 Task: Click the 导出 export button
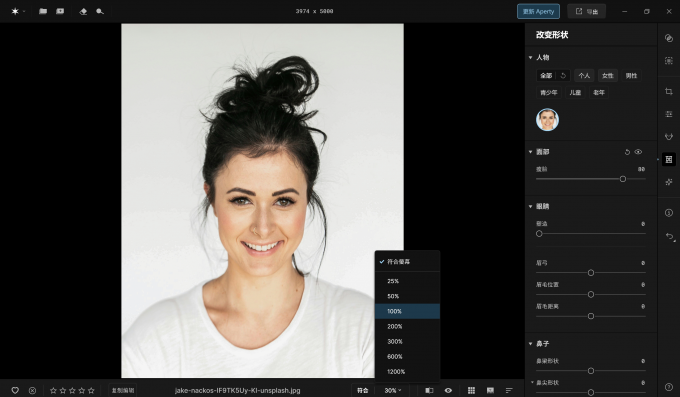(586, 11)
